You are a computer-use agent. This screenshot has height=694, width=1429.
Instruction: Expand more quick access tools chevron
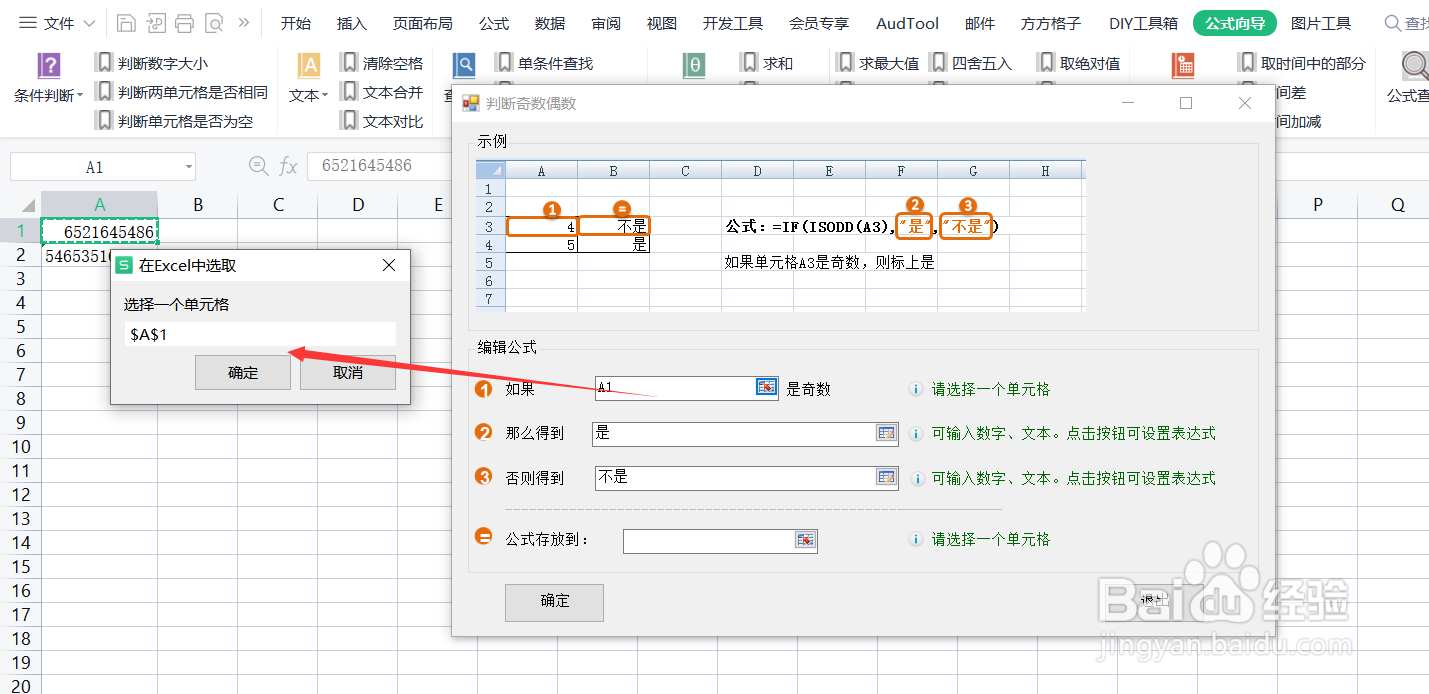coord(243,23)
